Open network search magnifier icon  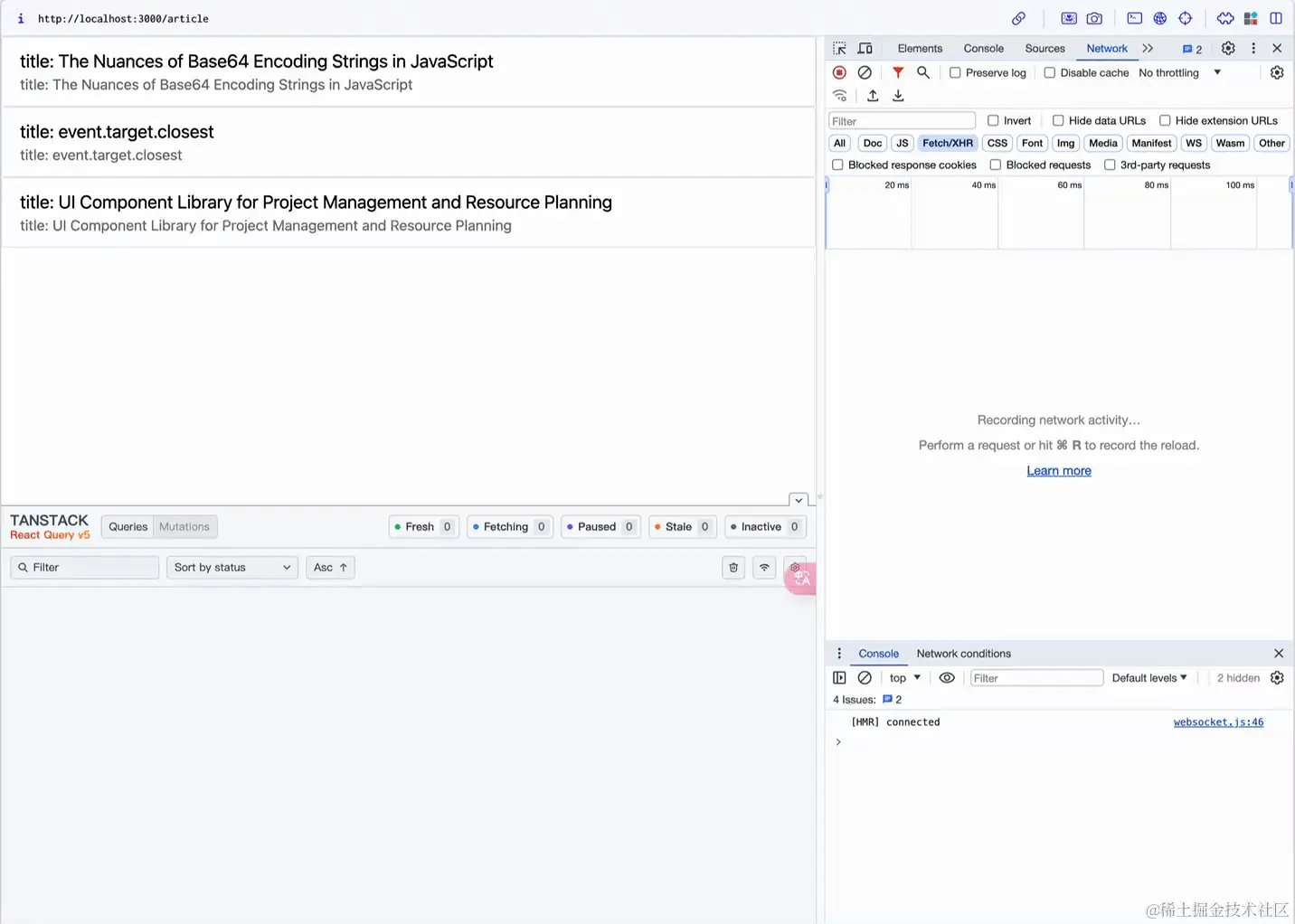(x=923, y=72)
